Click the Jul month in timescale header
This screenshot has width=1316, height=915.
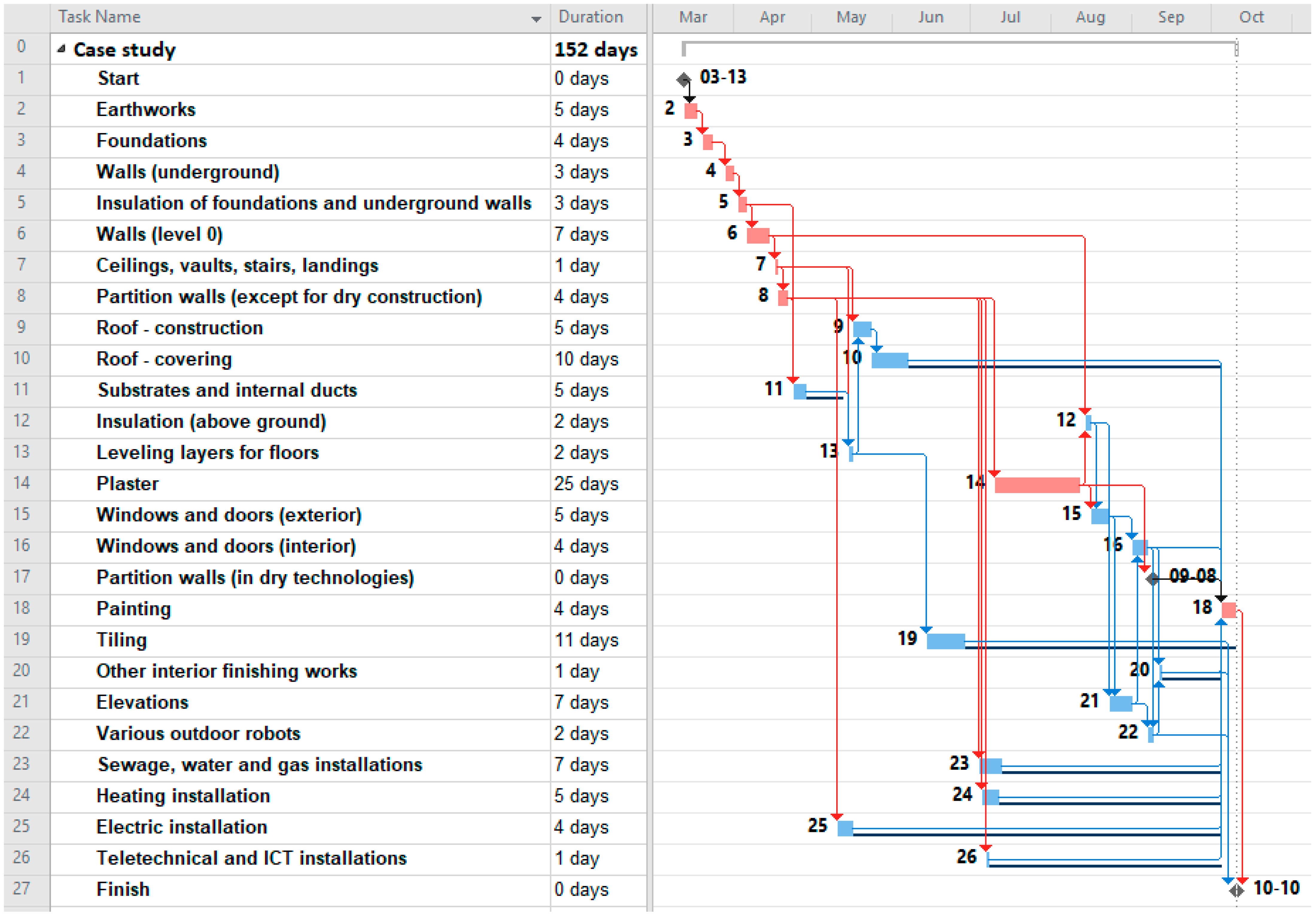tap(1010, 17)
